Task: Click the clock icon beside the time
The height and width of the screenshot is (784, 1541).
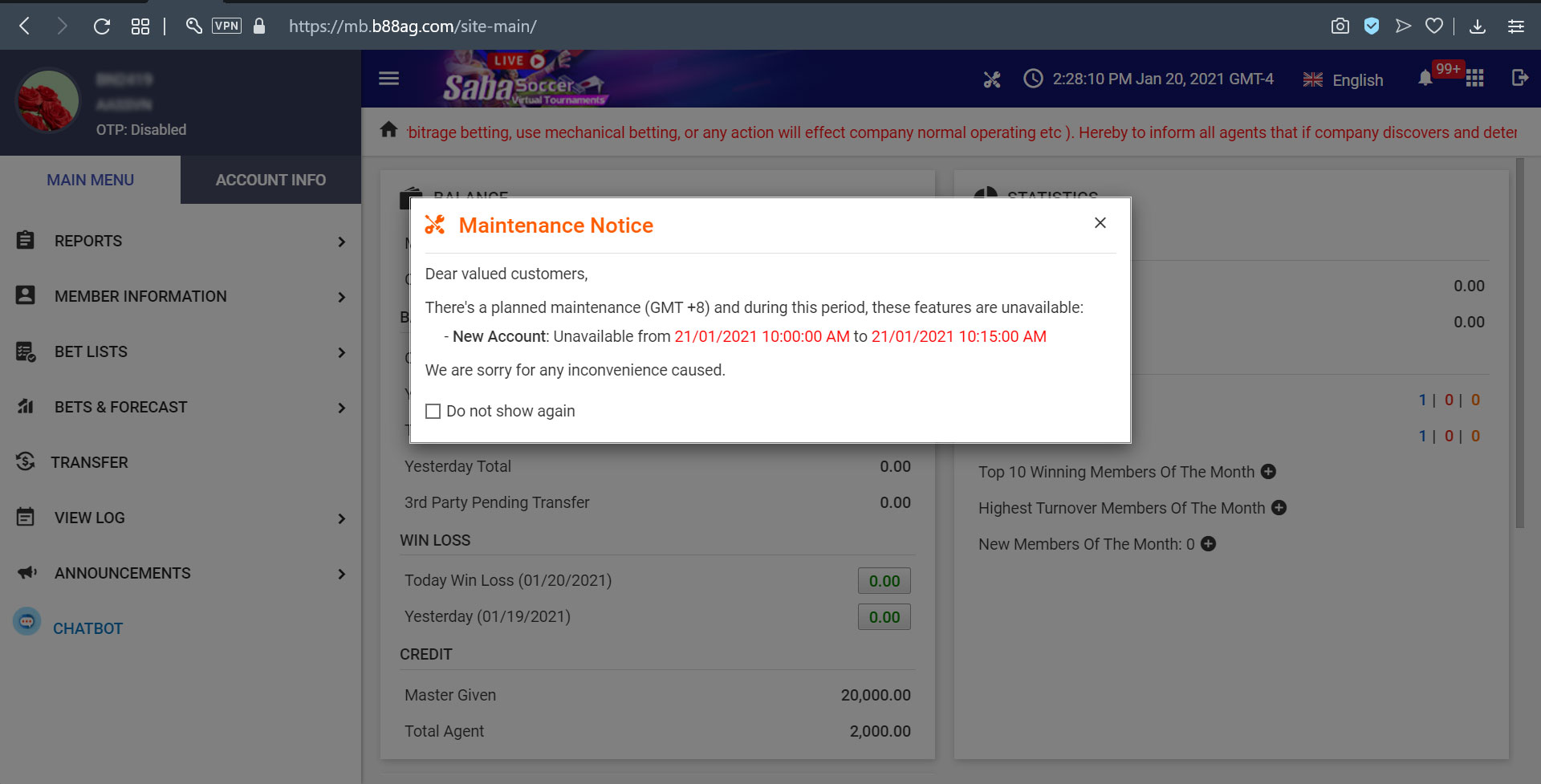Action: 1033,79
